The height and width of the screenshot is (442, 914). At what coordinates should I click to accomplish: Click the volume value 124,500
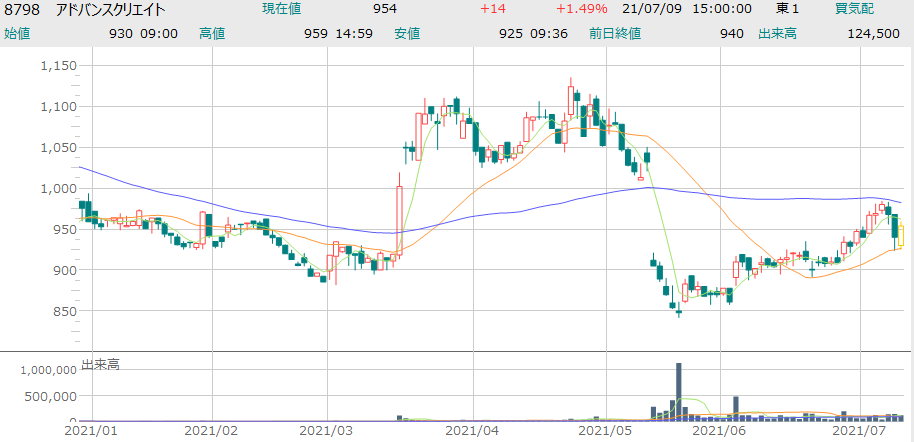click(x=876, y=33)
